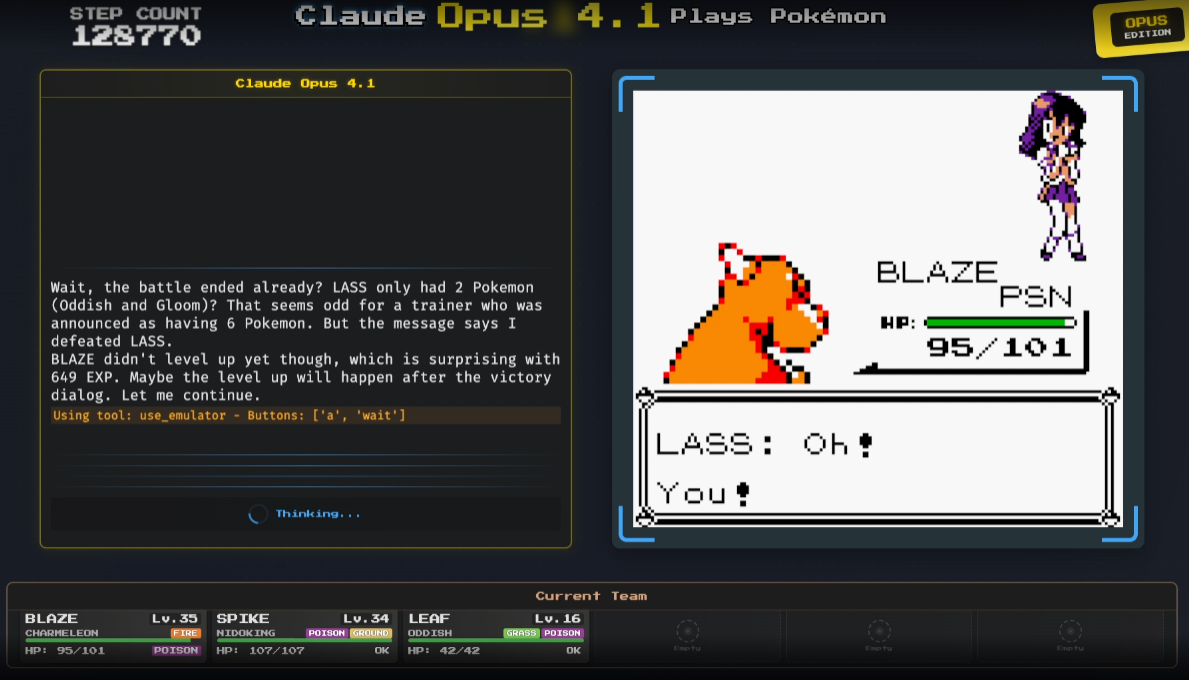
Task: Click the 'STEP COUNT' label
Action: click(136, 14)
